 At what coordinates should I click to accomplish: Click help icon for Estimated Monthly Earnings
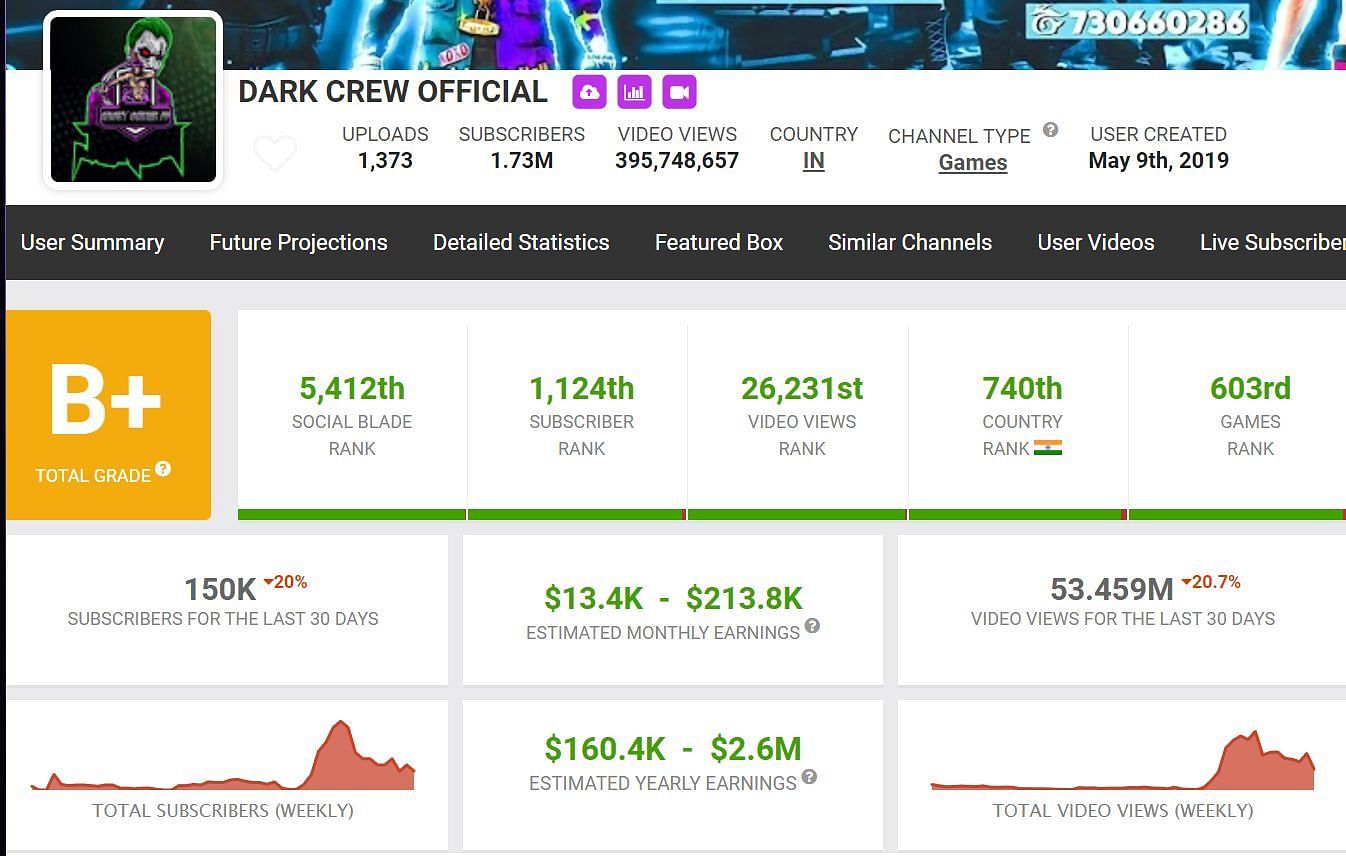(x=812, y=626)
